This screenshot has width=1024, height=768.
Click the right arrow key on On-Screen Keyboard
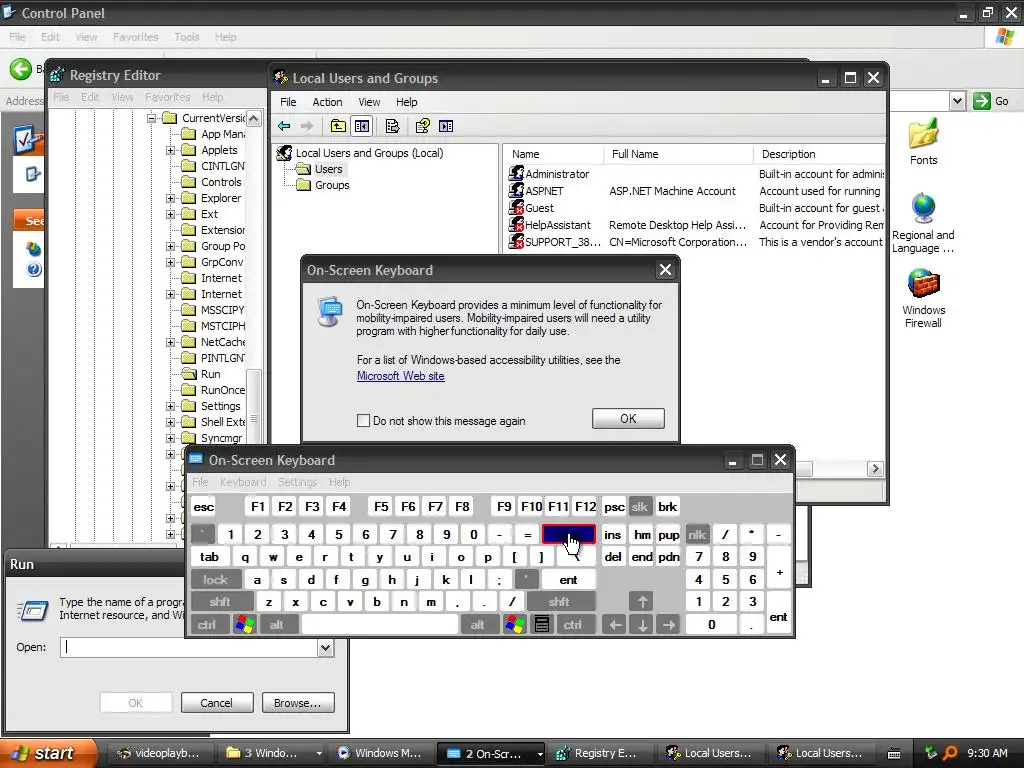(x=669, y=625)
